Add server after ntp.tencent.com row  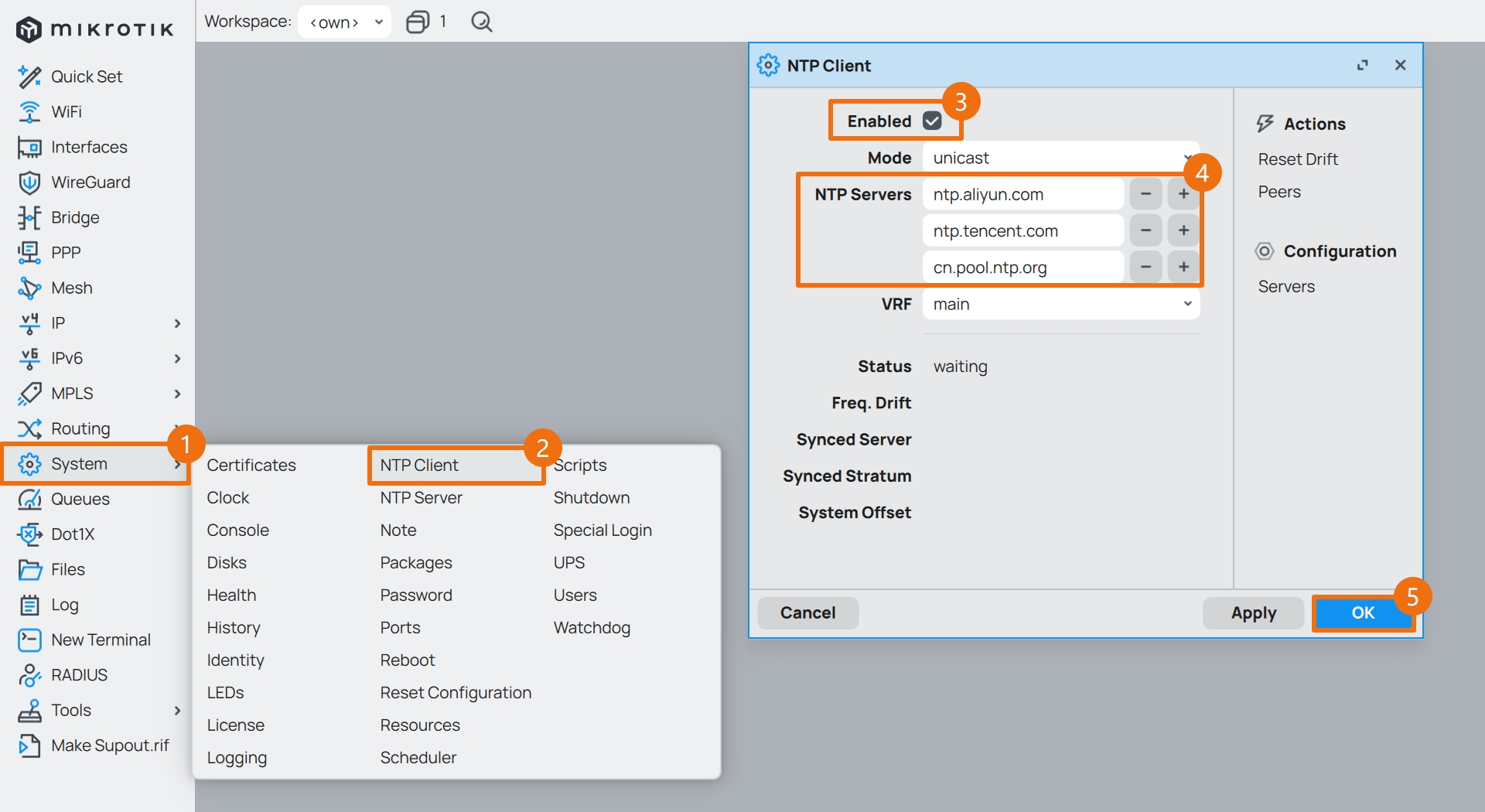(x=1183, y=230)
